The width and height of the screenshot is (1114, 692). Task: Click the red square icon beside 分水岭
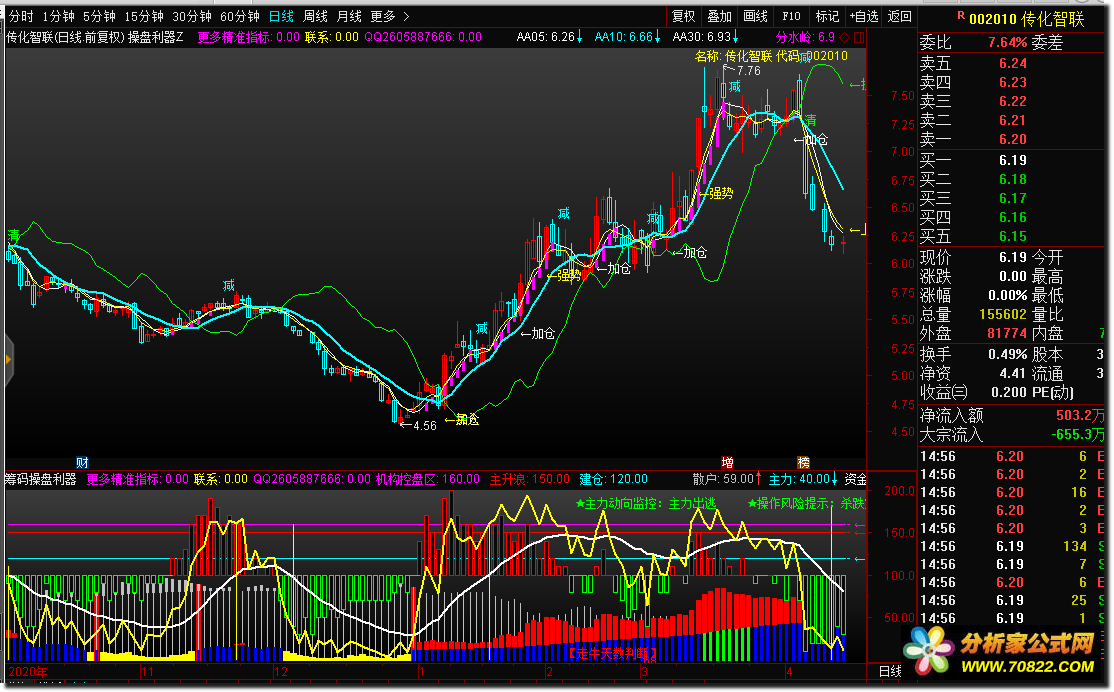[858, 37]
